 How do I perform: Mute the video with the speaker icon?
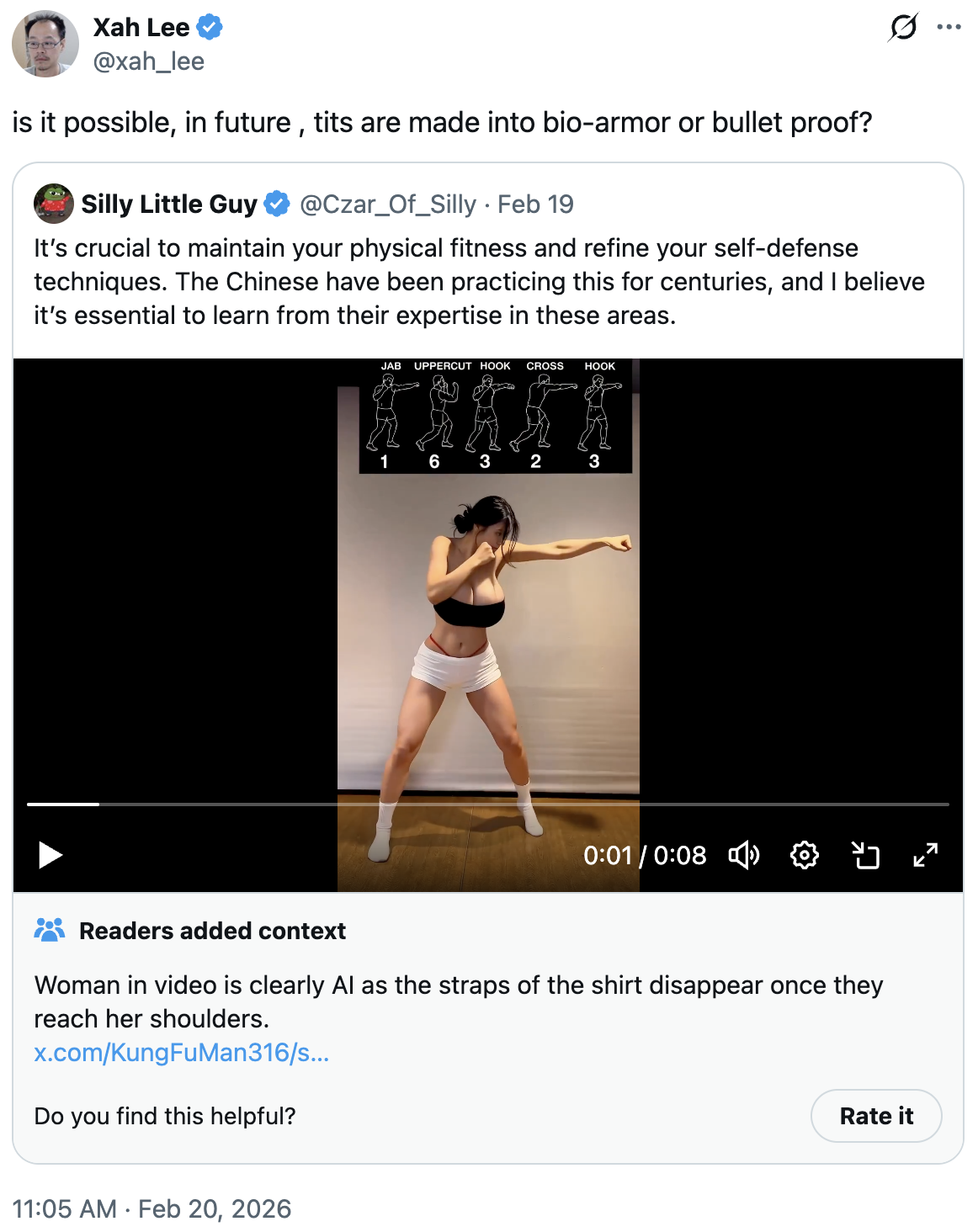(x=744, y=855)
